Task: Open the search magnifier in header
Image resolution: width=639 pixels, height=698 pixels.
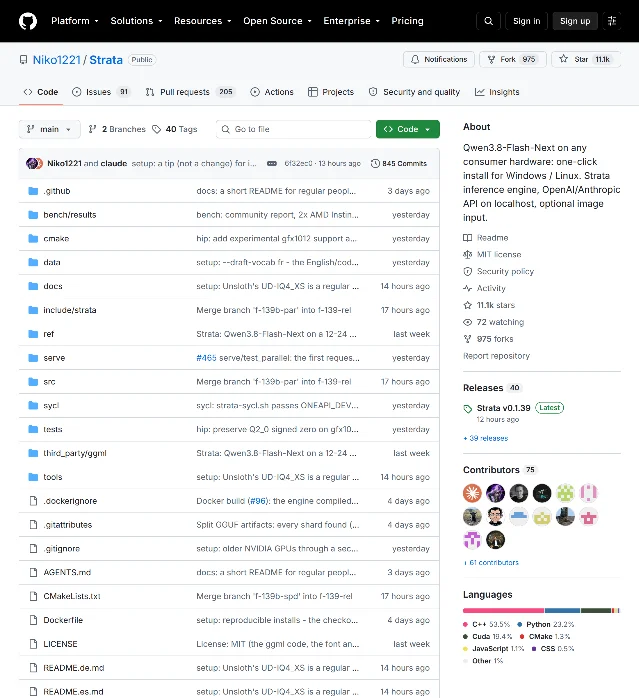Action: pos(488,21)
